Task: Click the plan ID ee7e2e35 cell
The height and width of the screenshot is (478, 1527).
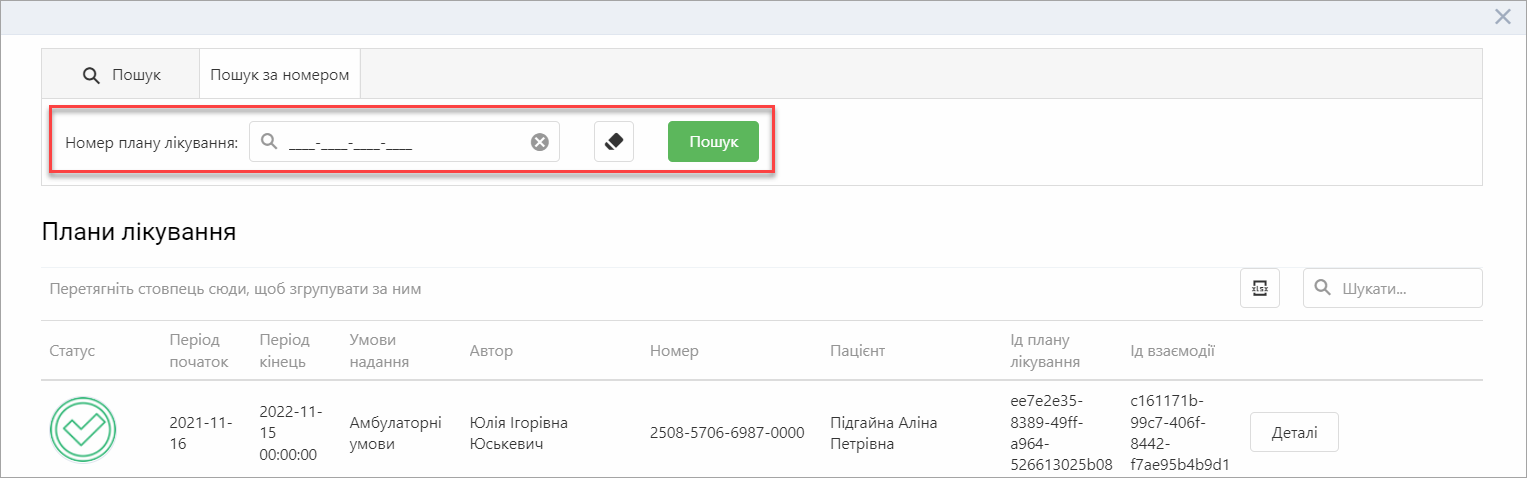Action: tap(1062, 433)
